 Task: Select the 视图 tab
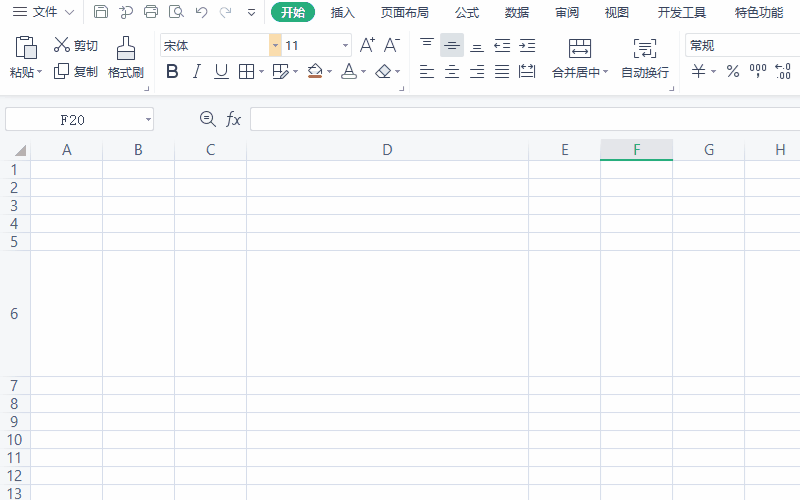(617, 12)
